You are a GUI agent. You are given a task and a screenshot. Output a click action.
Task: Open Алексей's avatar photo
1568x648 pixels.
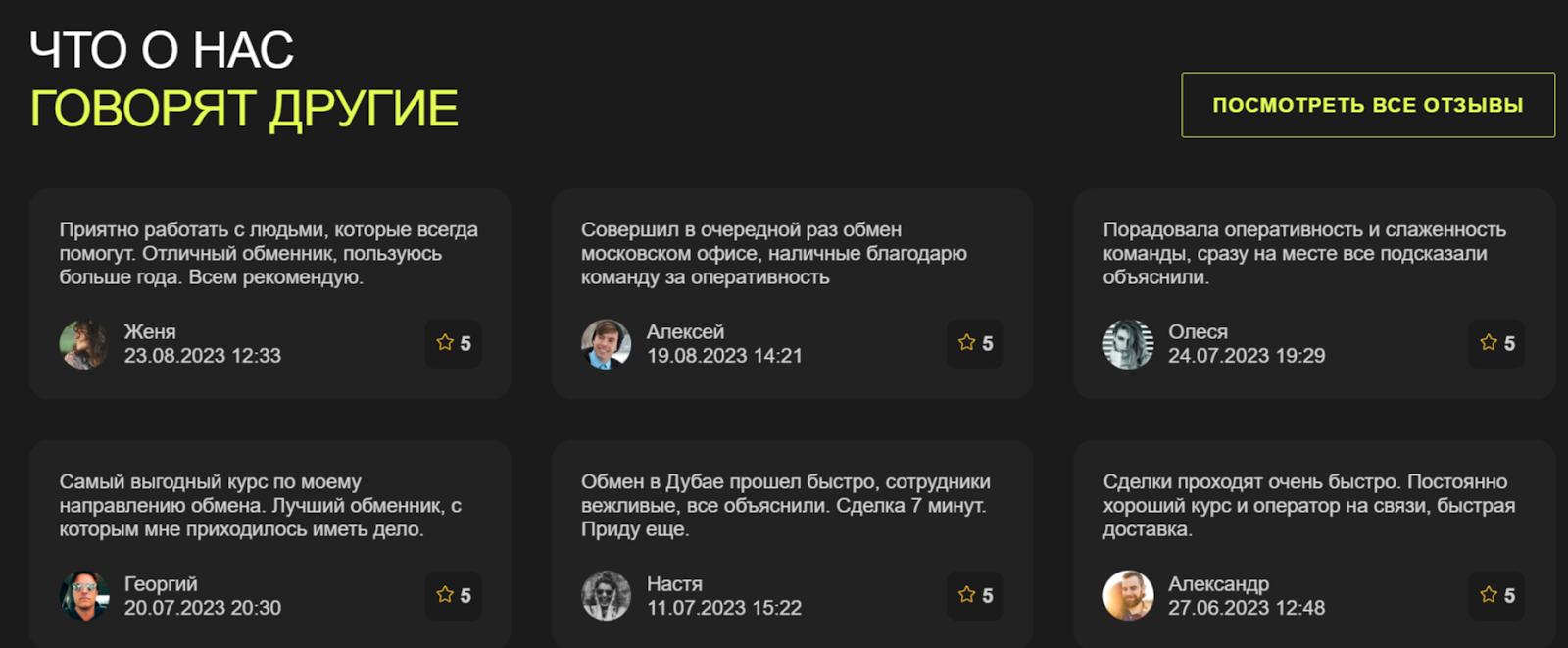pos(606,344)
